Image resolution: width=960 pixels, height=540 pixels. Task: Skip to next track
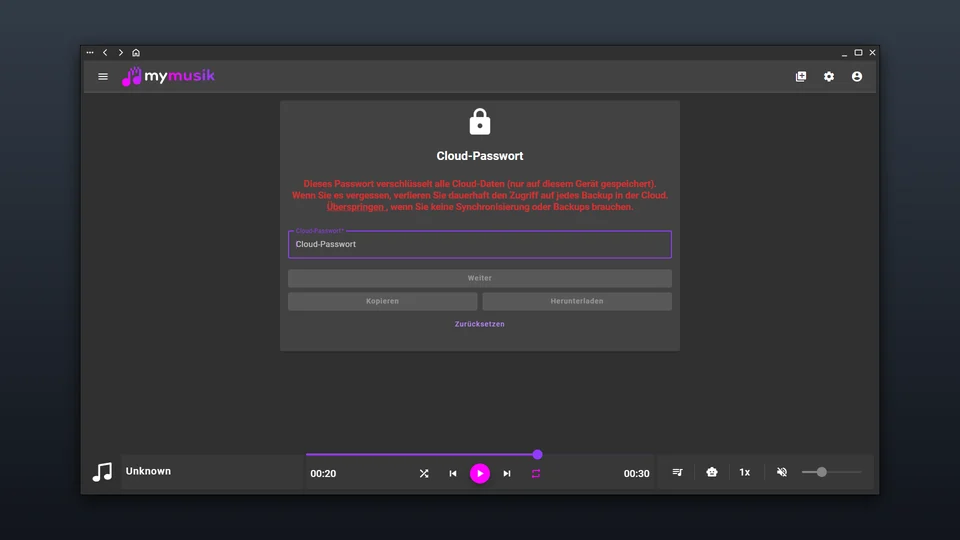[507, 473]
